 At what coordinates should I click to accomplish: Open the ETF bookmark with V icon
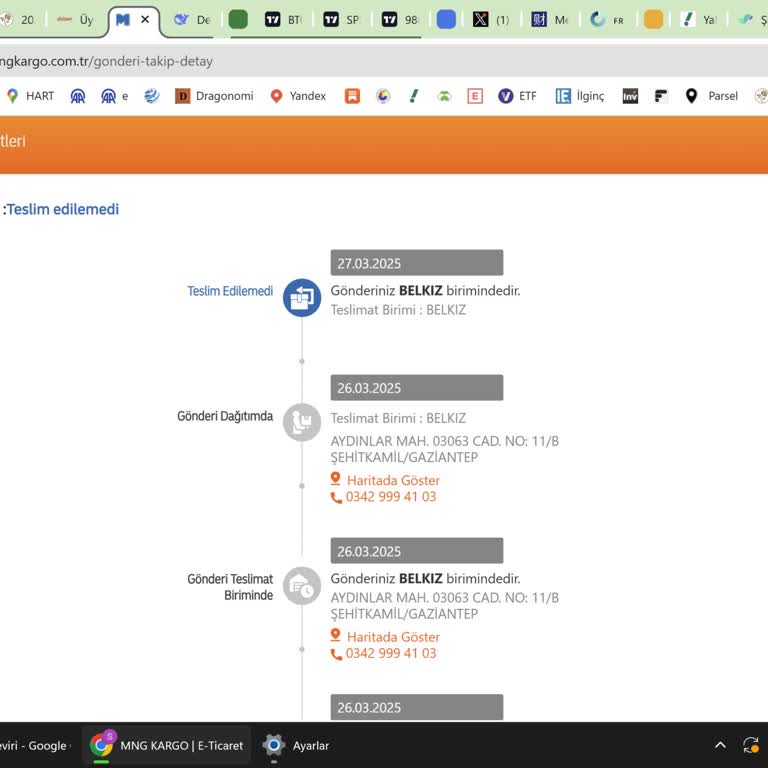click(x=517, y=96)
